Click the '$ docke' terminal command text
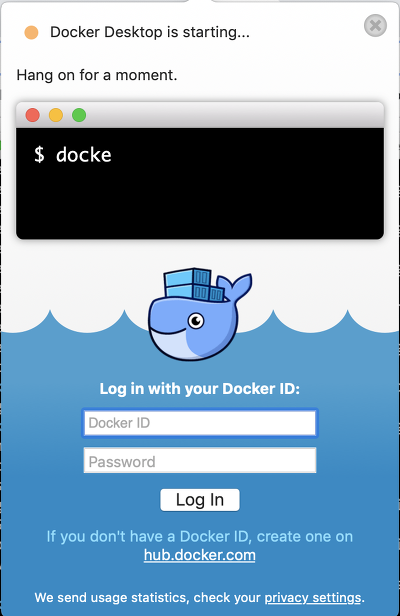This screenshot has width=400, height=616. click(73, 154)
